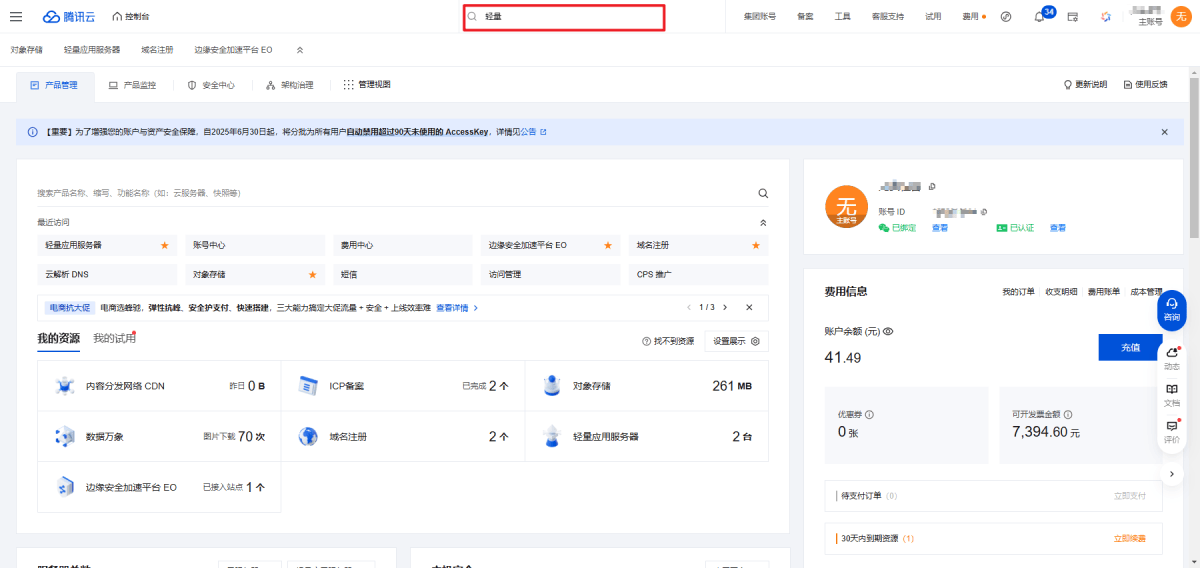Switch to the 产品监控 tab

tap(132, 86)
